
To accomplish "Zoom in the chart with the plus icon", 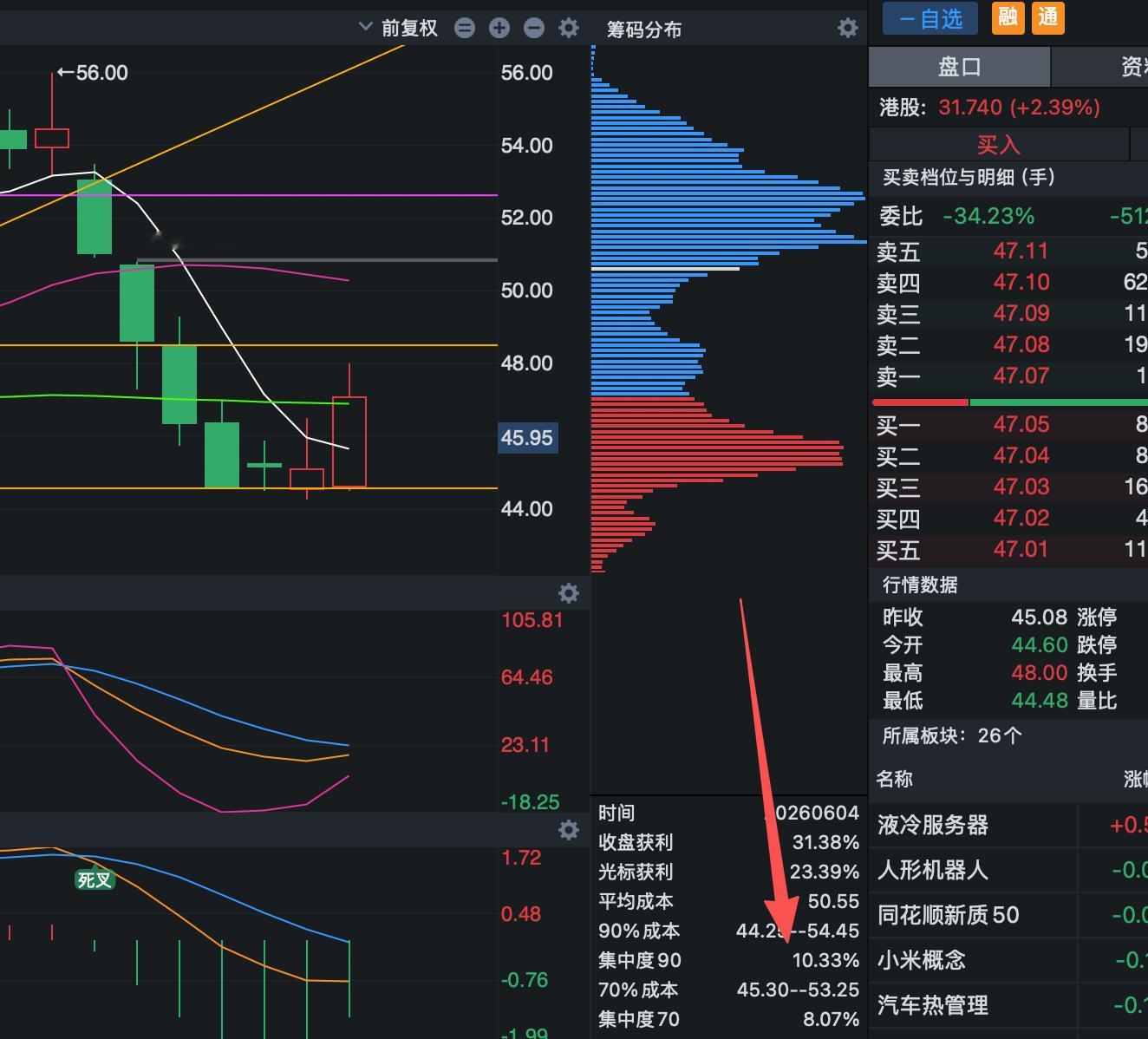I will pos(499,28).
